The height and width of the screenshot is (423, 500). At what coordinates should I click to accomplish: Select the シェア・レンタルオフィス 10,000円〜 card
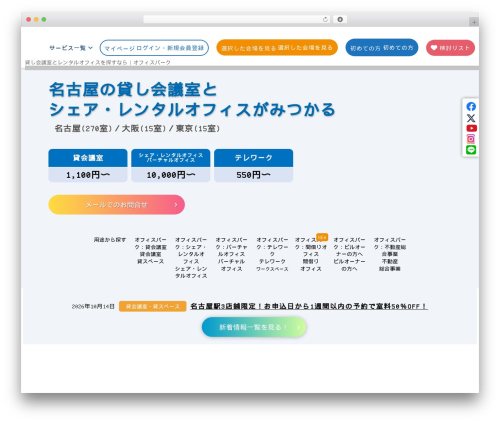171,166
